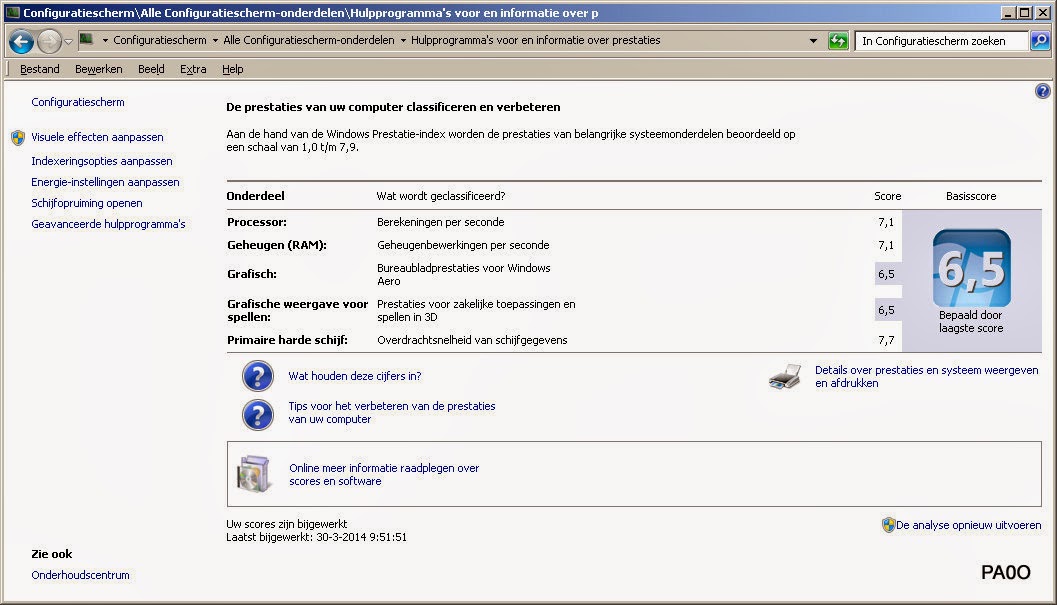Open the Beeld menu

[151, 69]
